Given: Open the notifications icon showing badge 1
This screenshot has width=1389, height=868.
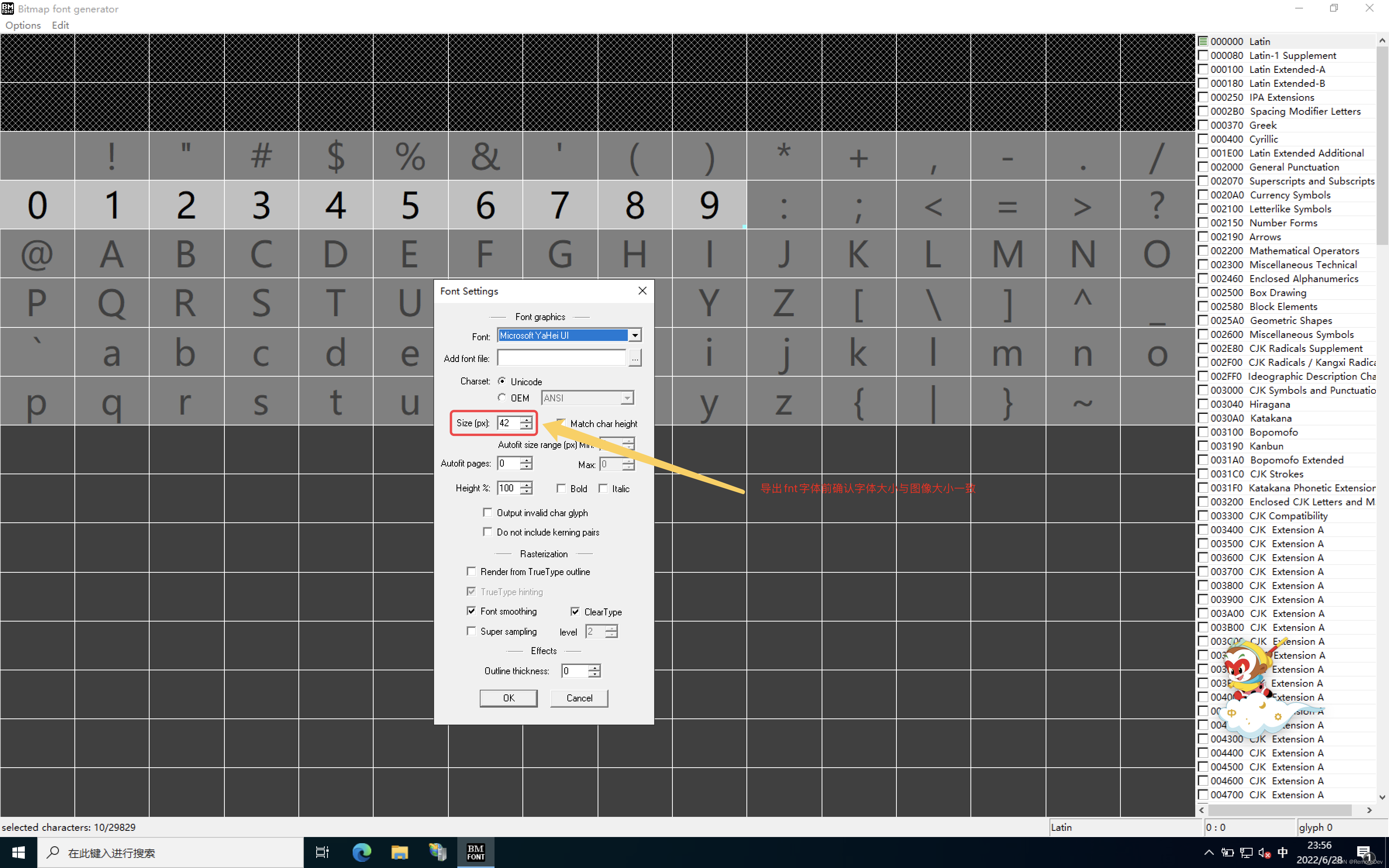Looking at the screenshot, I should click(x=1366, y=853).
